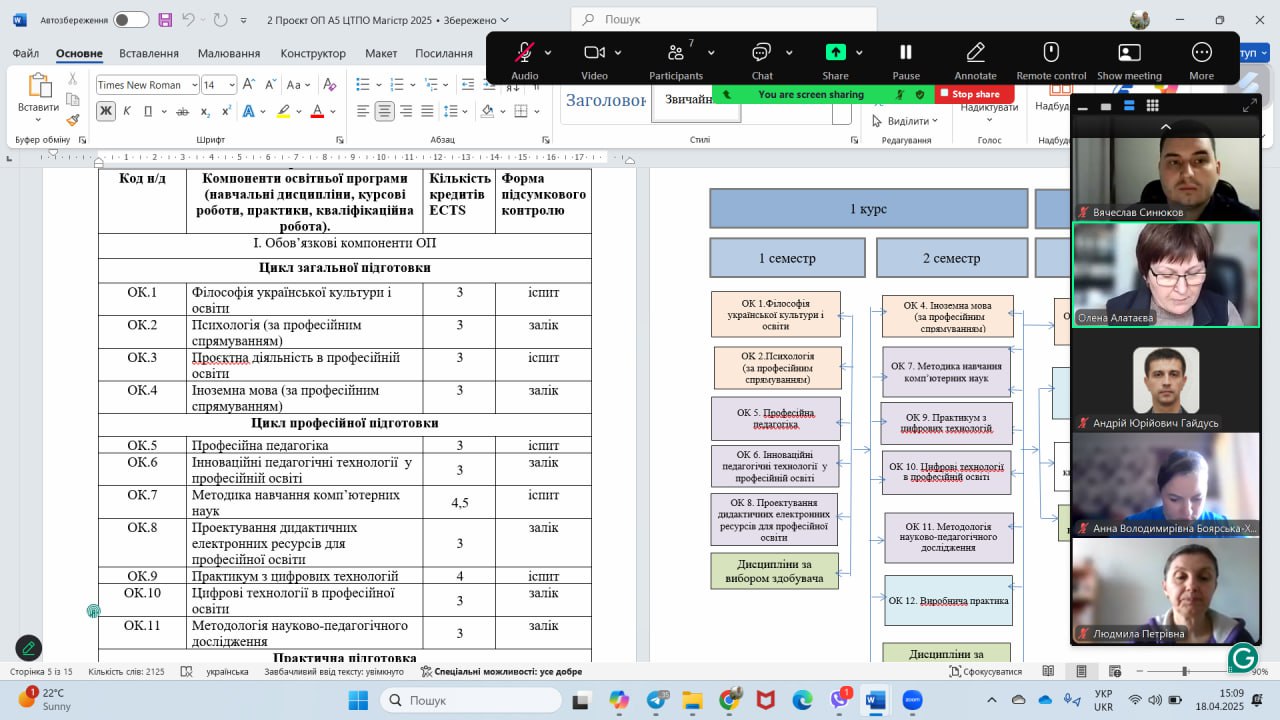The image size is (1280, 720).
Task: Open the Zoom app from the taskbar
Action: click(x=911, y=700)
